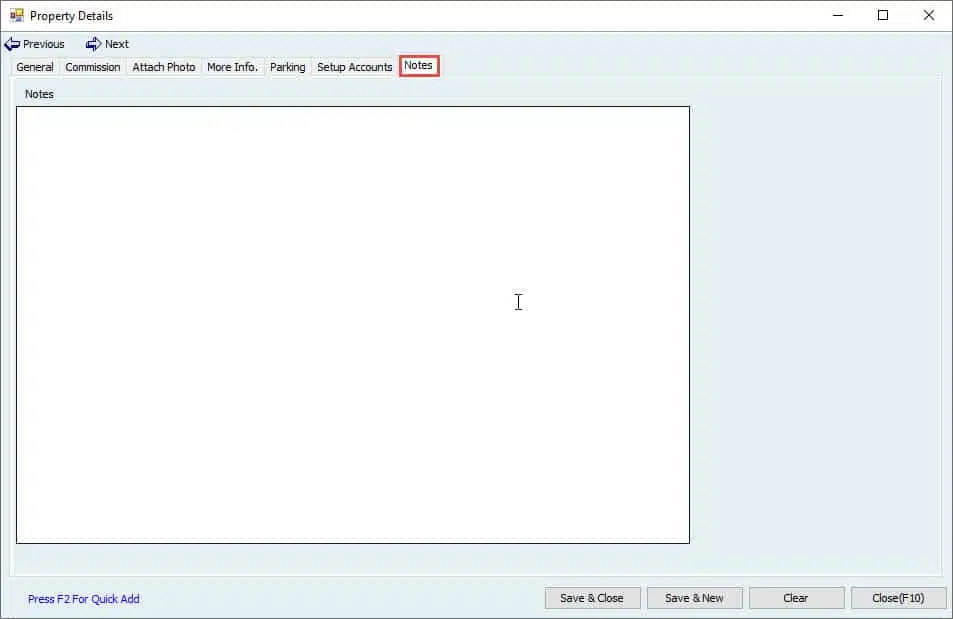Open the Setup Accounts tab
This screenshot has height=619, width=953.
pyautogui.click(x=355, y=67)
